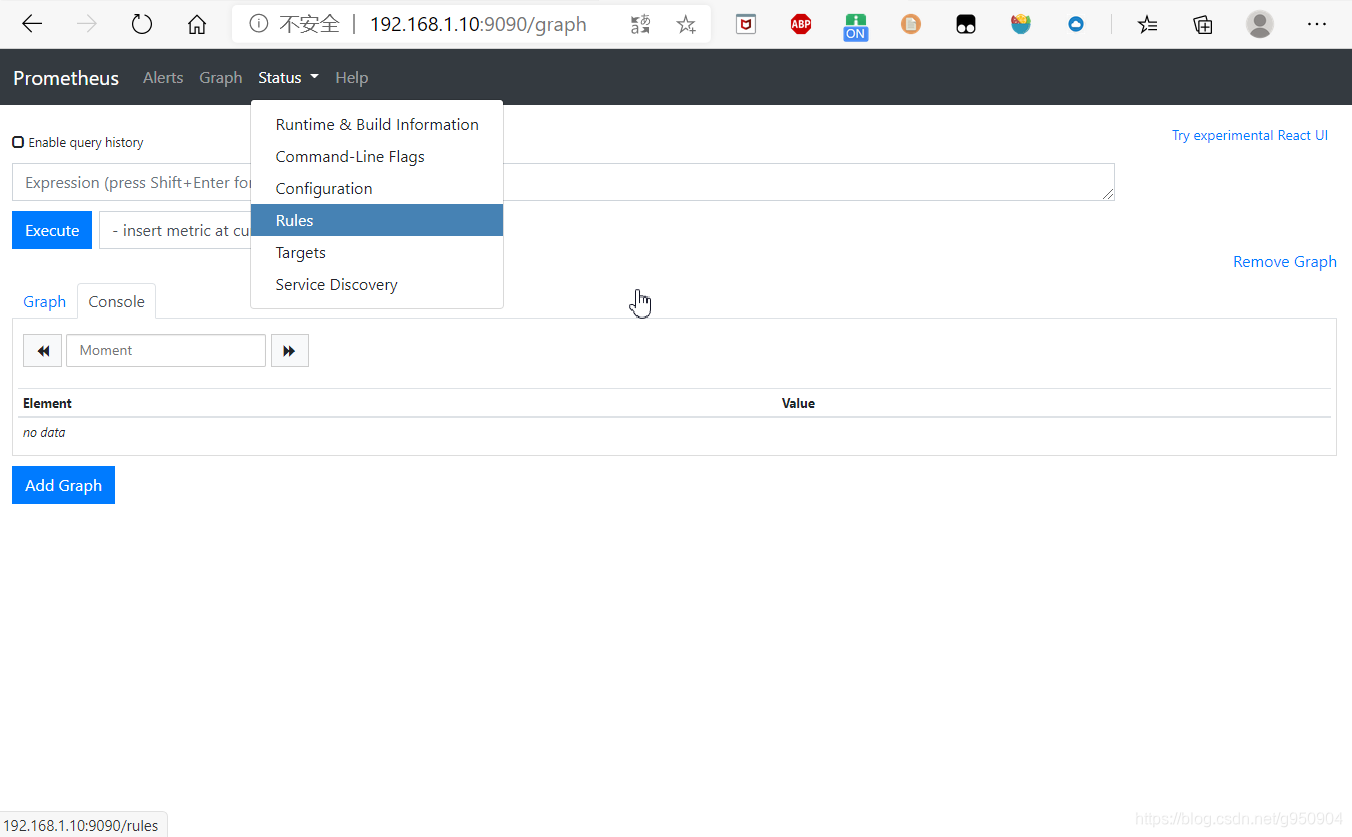Open the insert metric at cursor dropdown

tap(176, 230)
